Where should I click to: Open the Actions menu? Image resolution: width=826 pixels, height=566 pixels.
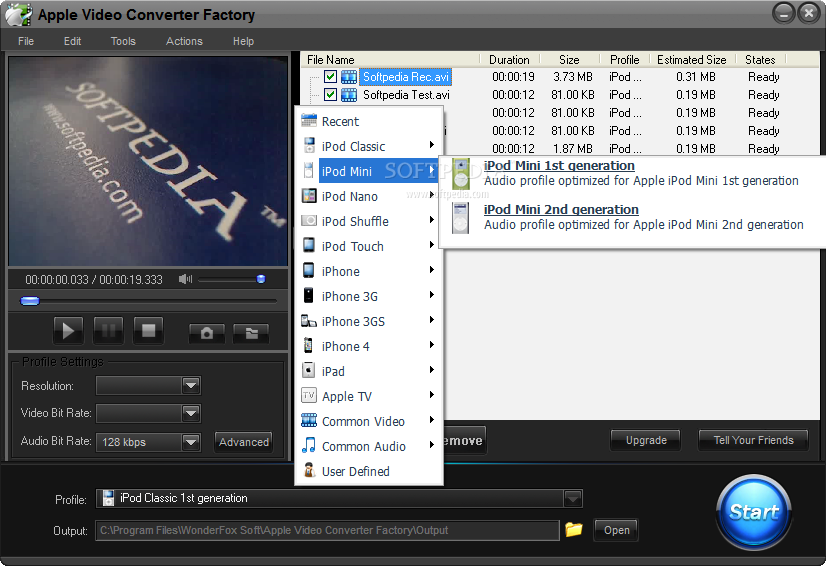tap(184, 41)
